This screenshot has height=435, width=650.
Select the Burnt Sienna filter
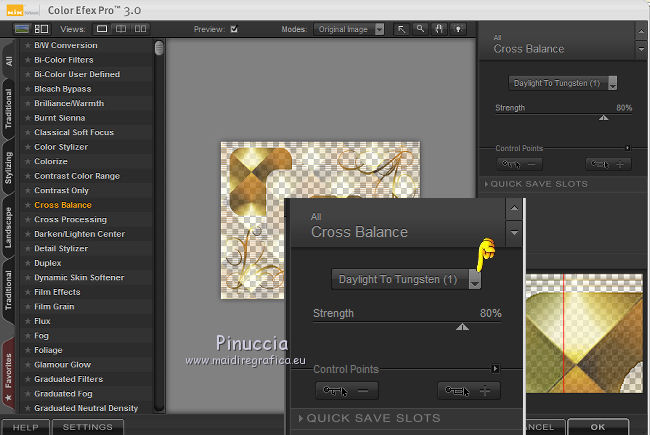coord(59,118)
